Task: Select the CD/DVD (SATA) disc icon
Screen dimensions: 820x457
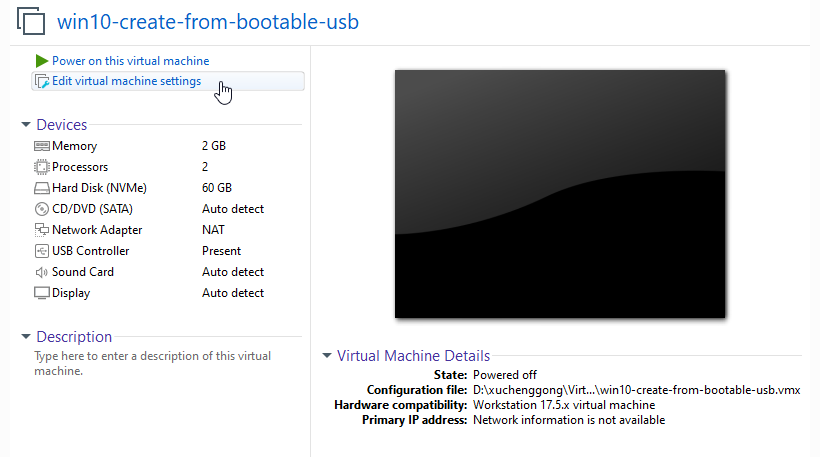Action: [42, 209]
